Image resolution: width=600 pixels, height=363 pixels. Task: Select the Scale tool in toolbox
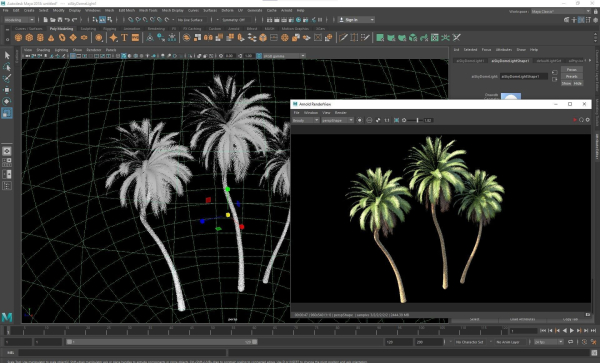(x=7, y=113)
